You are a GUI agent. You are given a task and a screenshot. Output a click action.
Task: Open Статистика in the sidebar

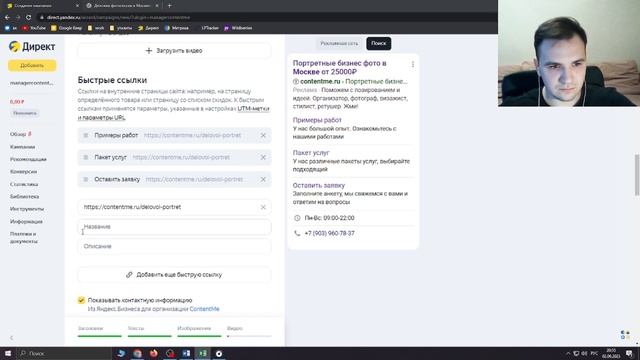coord(24,184)
